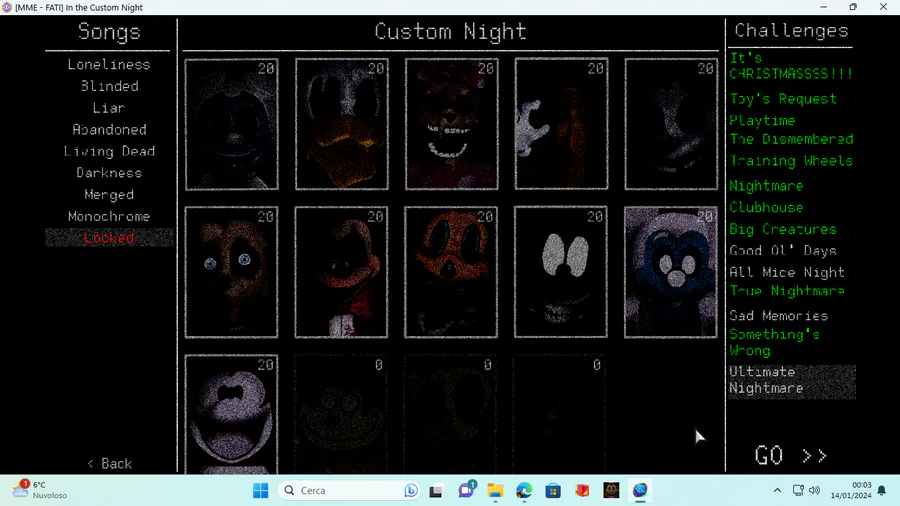900x506 pixels.
Task: Select the blue-faced mouse portrait
Action: (671, 272)
